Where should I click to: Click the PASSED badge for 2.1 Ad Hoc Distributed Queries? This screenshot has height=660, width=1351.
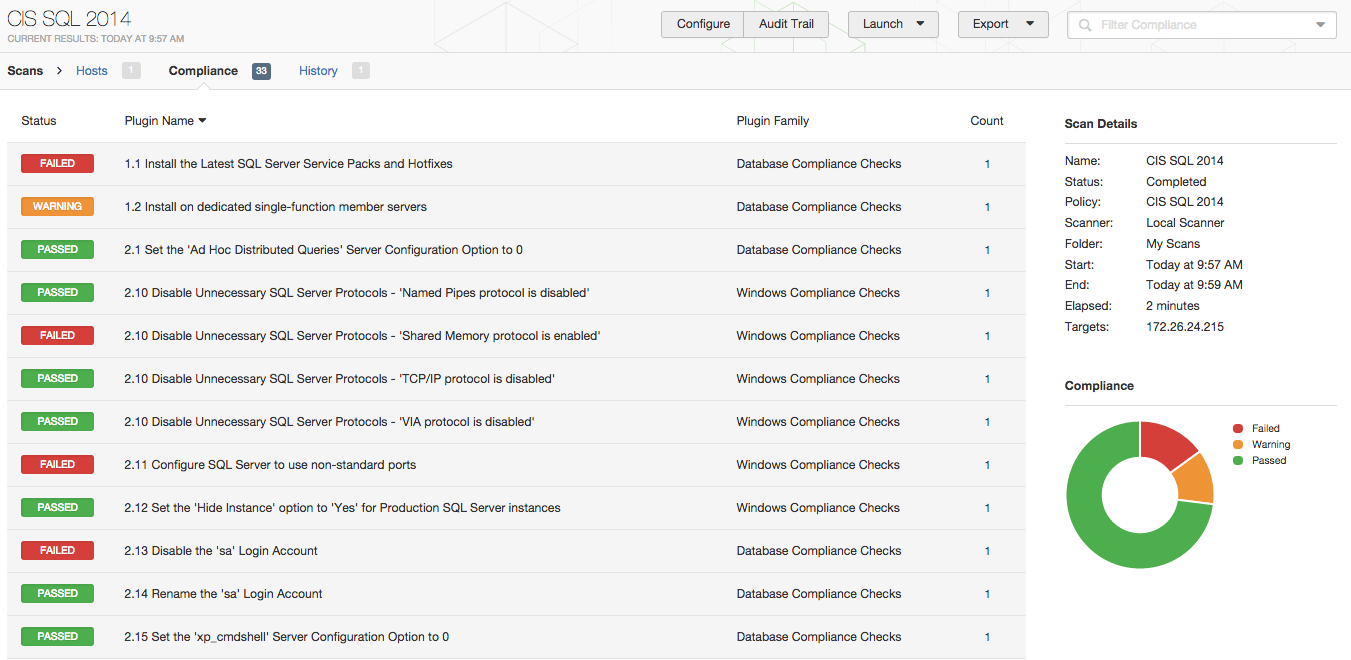57,250
